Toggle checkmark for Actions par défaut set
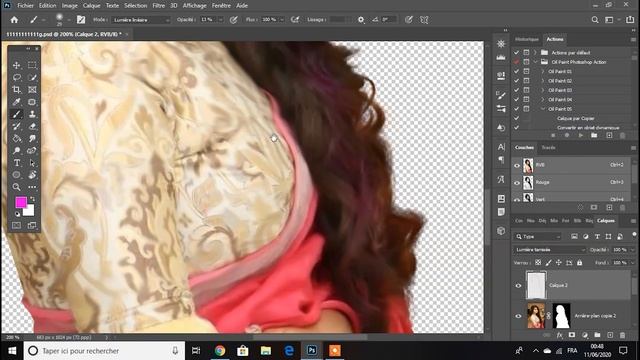 (516, 53)
